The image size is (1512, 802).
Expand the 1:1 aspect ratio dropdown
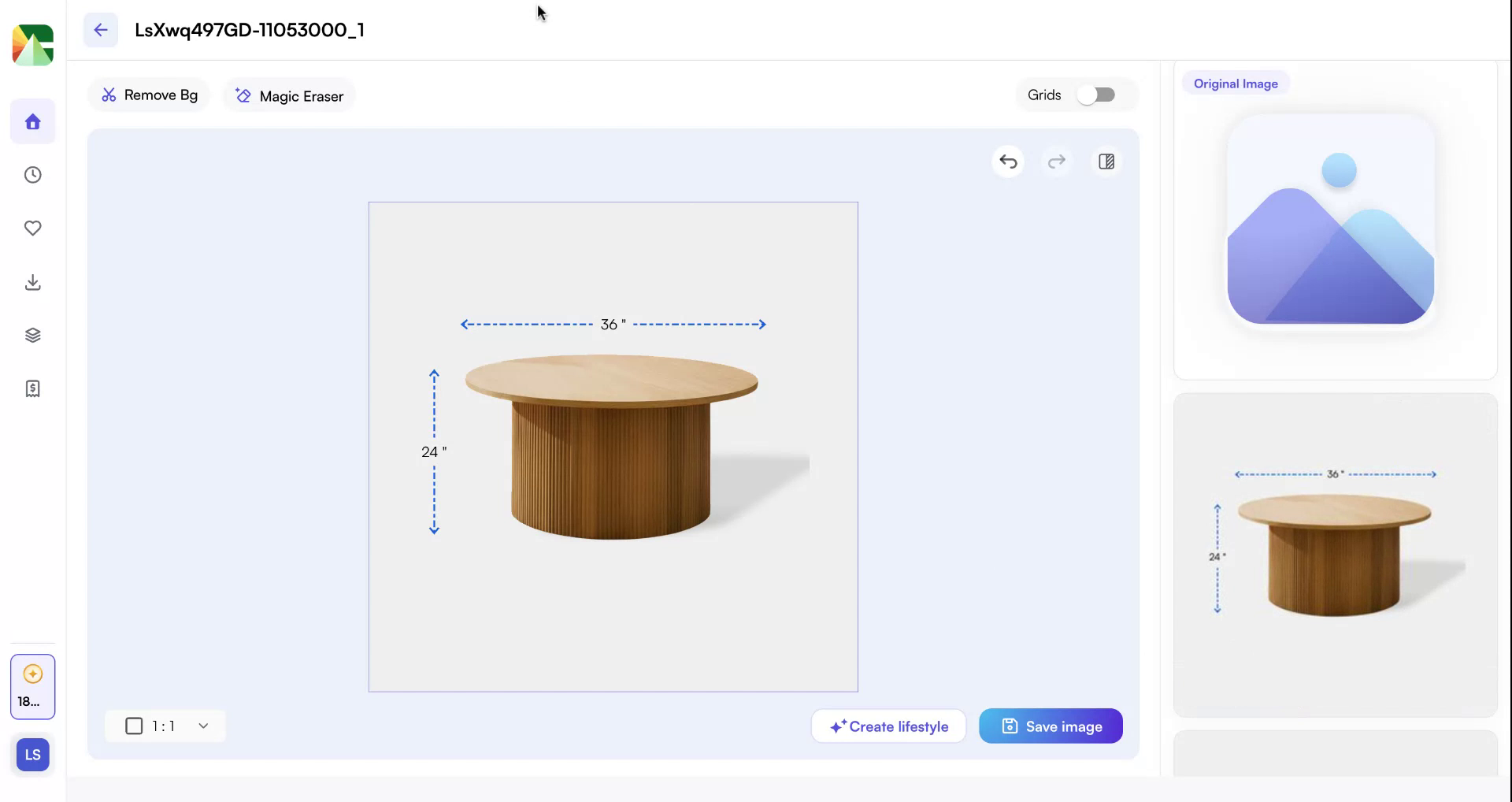tap(203, 726)
